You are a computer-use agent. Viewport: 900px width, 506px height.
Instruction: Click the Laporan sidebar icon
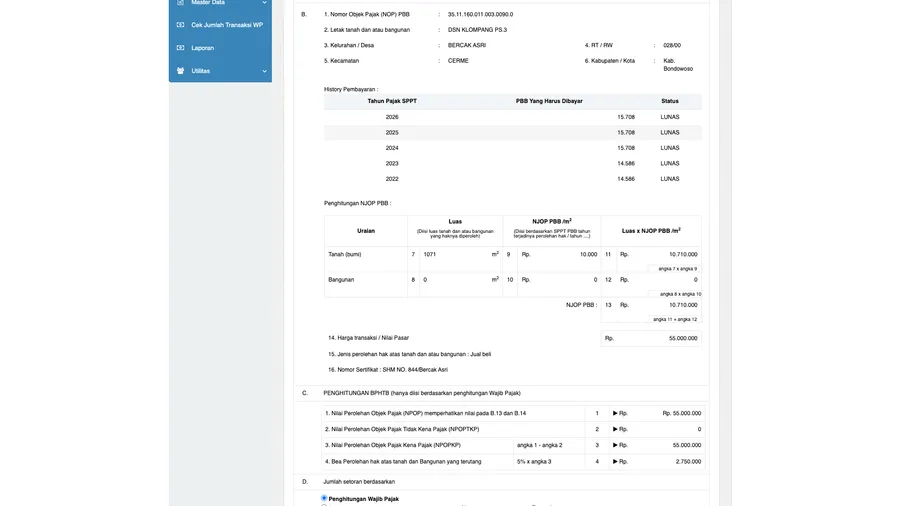click(180, 48)
